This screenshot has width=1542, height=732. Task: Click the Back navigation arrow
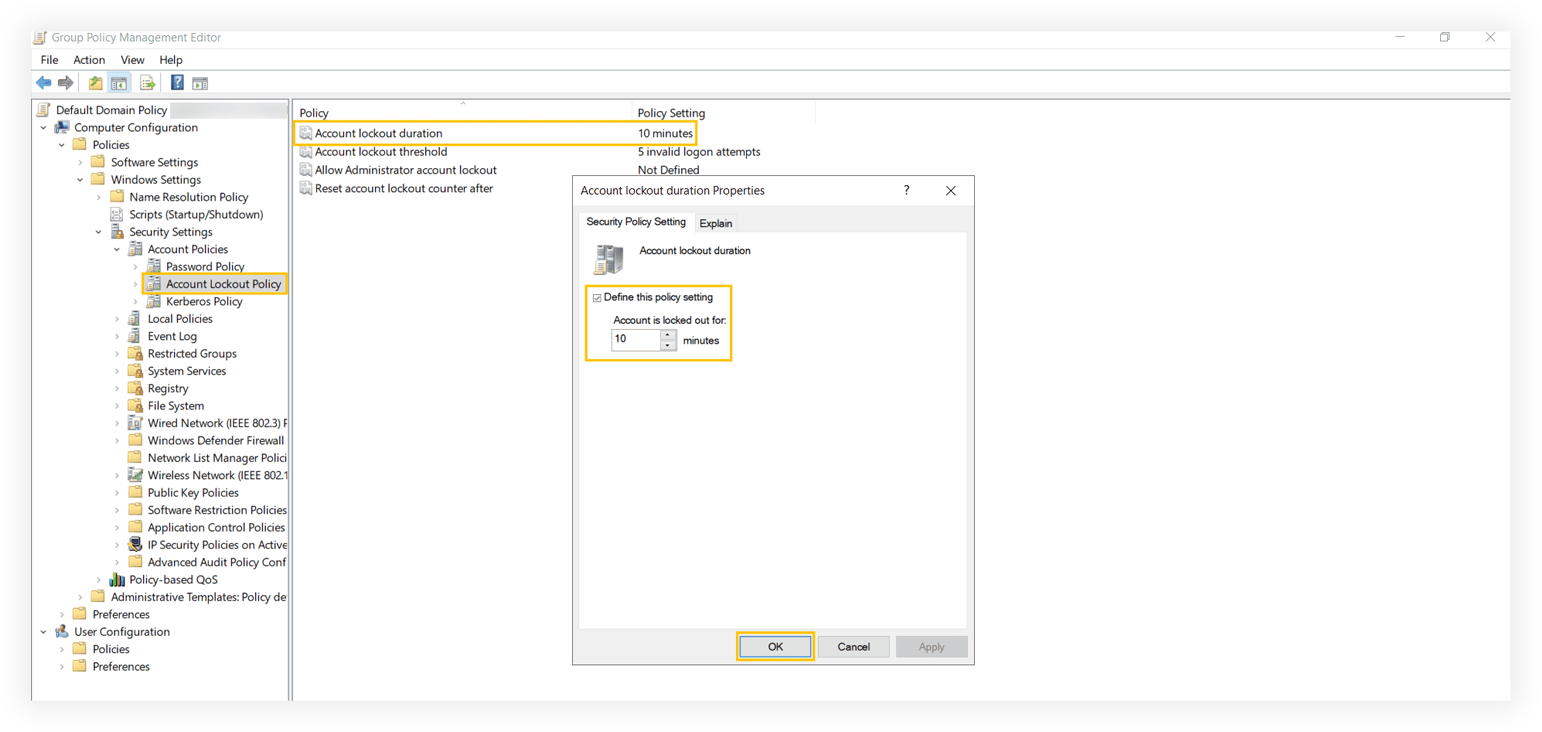(43, 82)
